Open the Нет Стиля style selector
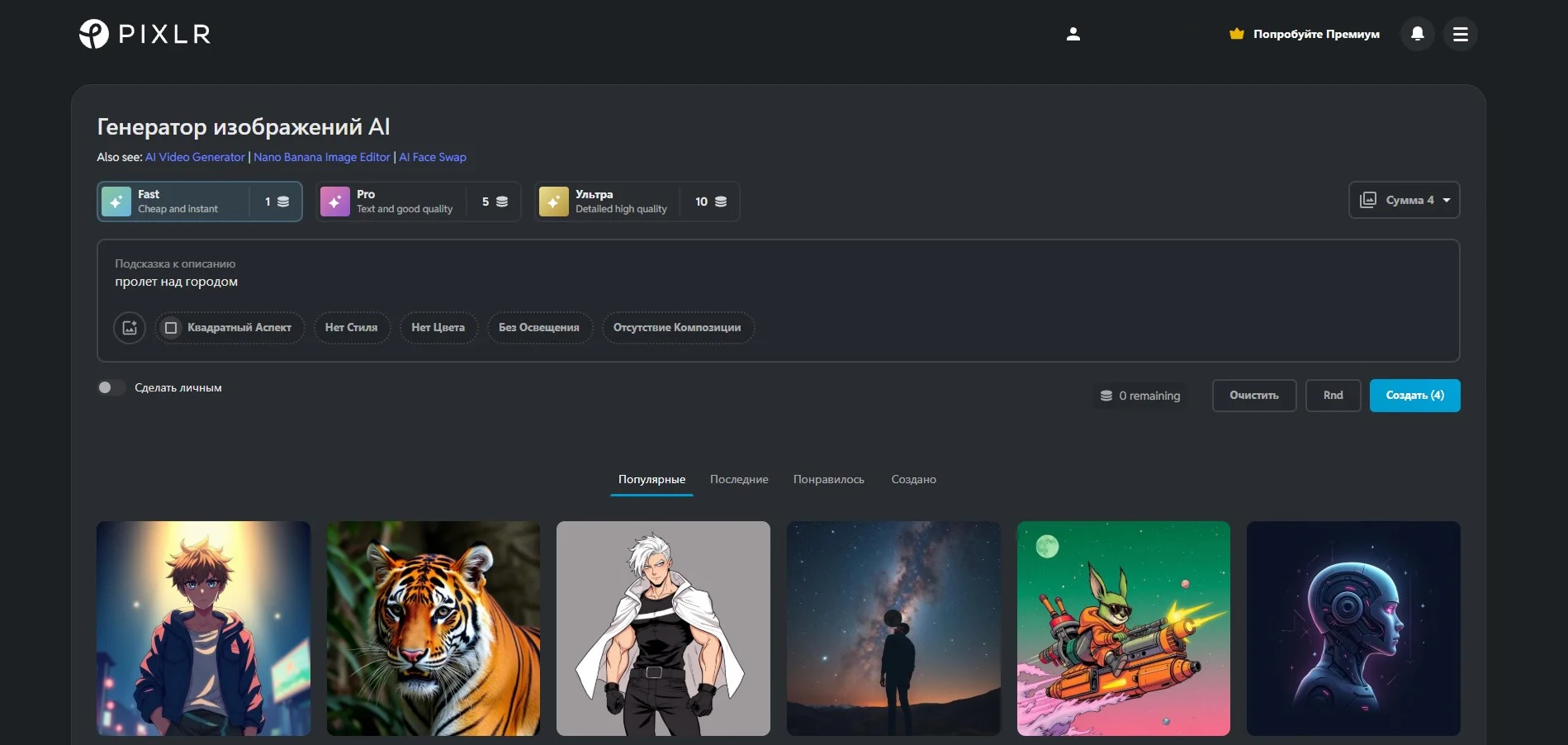Viewport: 1568px width, 745px height. point(352,328)
